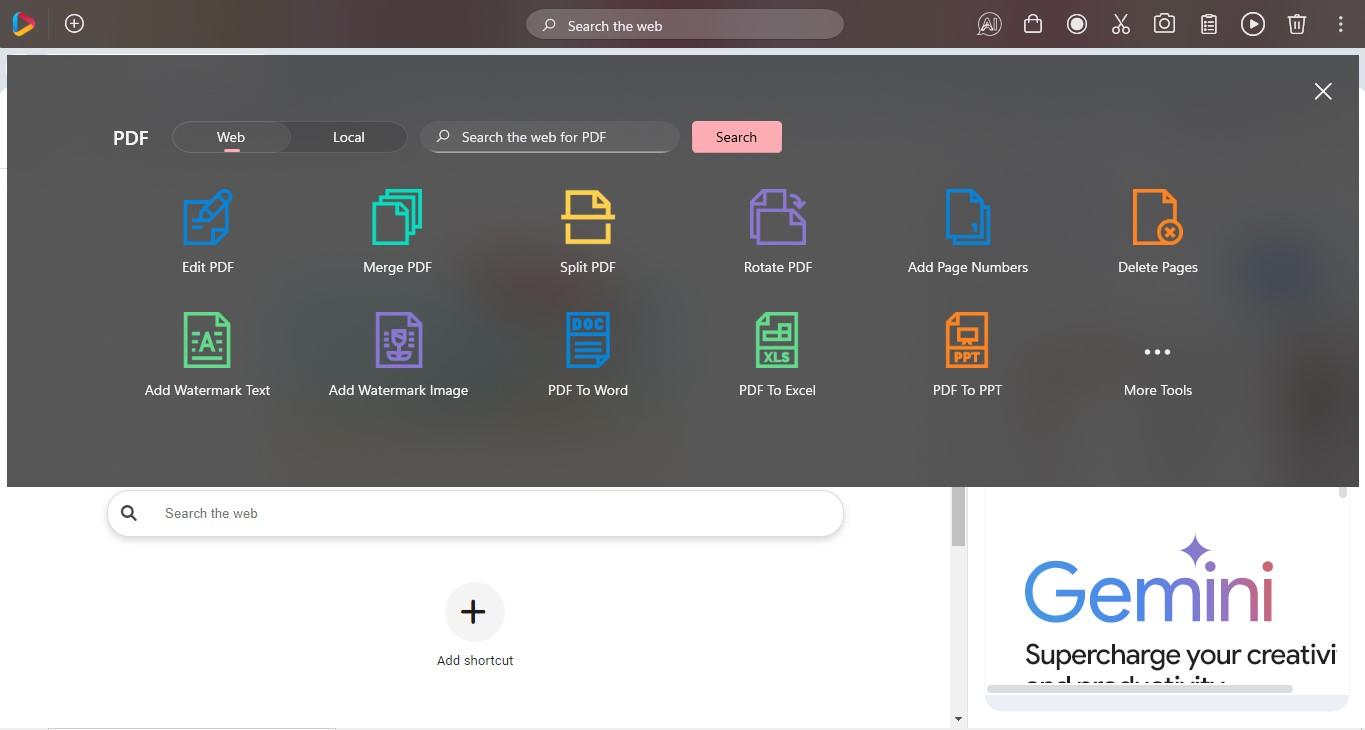Viewport: 1365px width, 730px height.
Task: Select the Delete Pages tool
Action: pos(1157,230)
